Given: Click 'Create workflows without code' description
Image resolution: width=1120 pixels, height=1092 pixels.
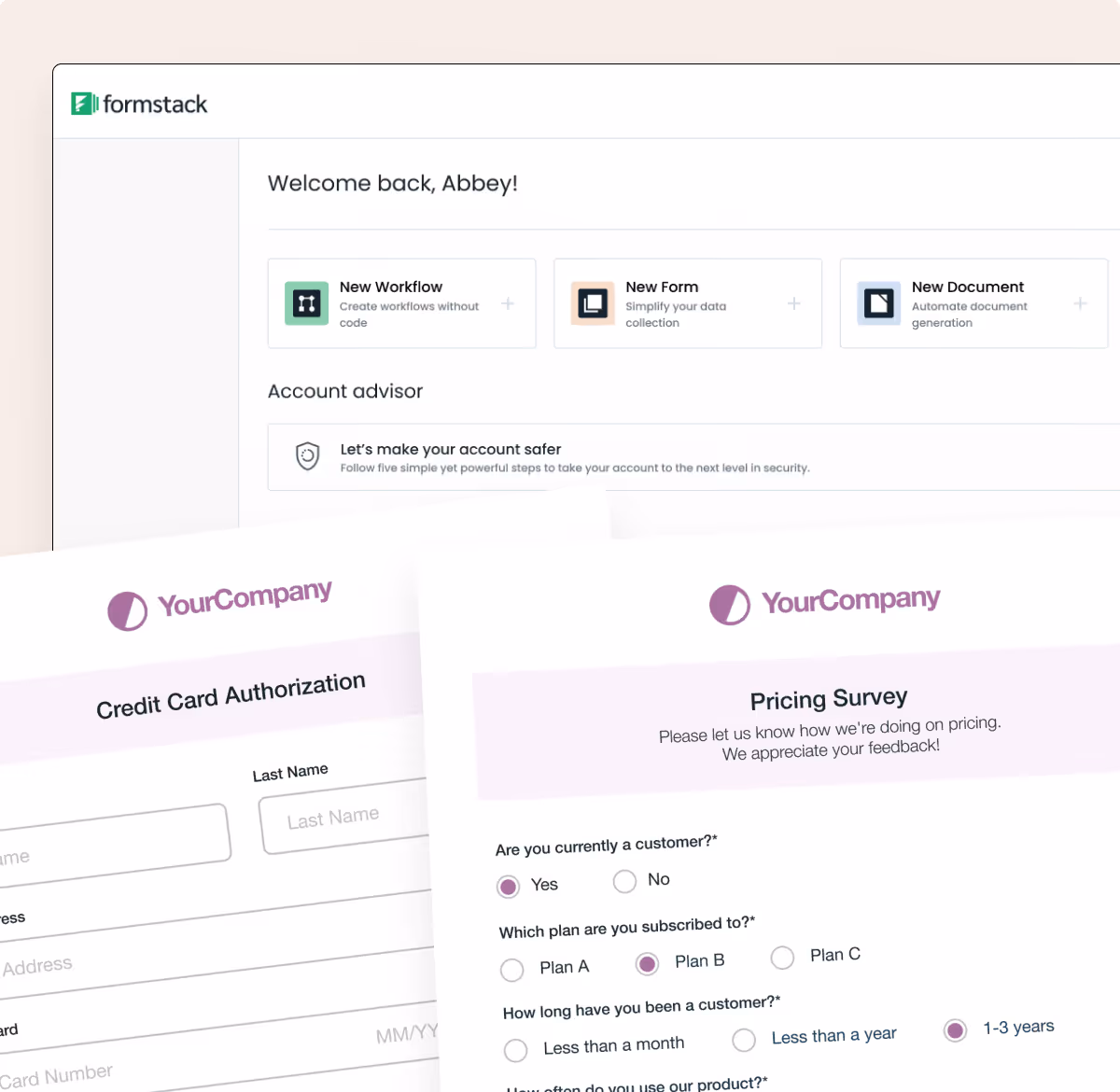Looking at the screenshot, I should coord(409,315).
